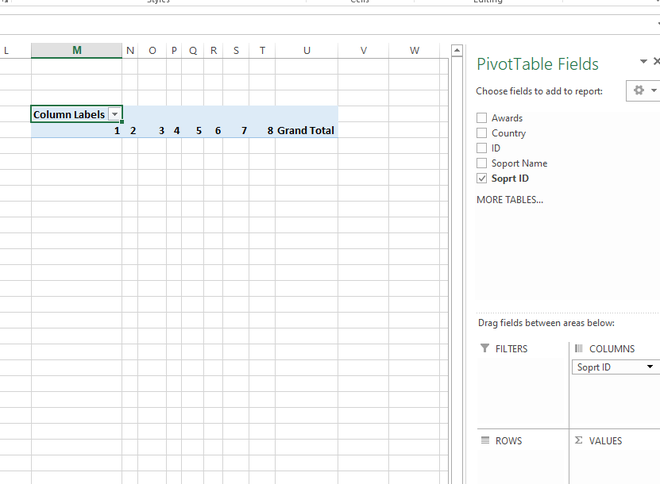
Task: Click the Soport Name field label
Action: click(x=519, y=163)
